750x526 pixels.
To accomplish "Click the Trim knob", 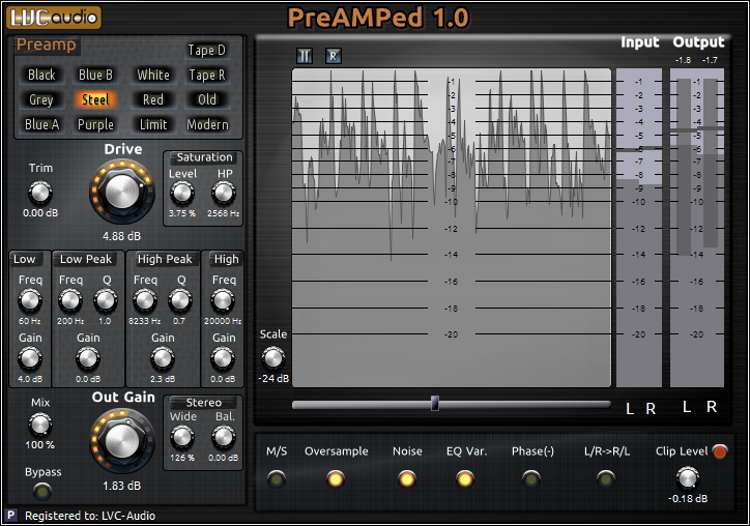I will (x=40, y=193).
